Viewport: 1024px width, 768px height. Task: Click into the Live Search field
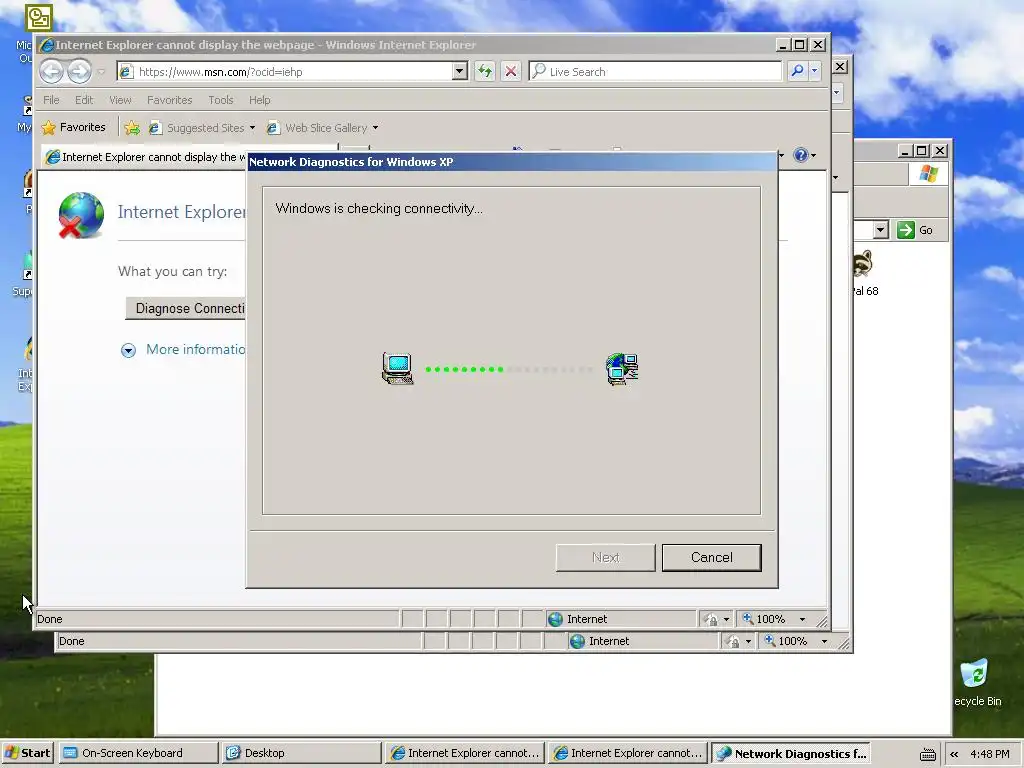(655, 71)
